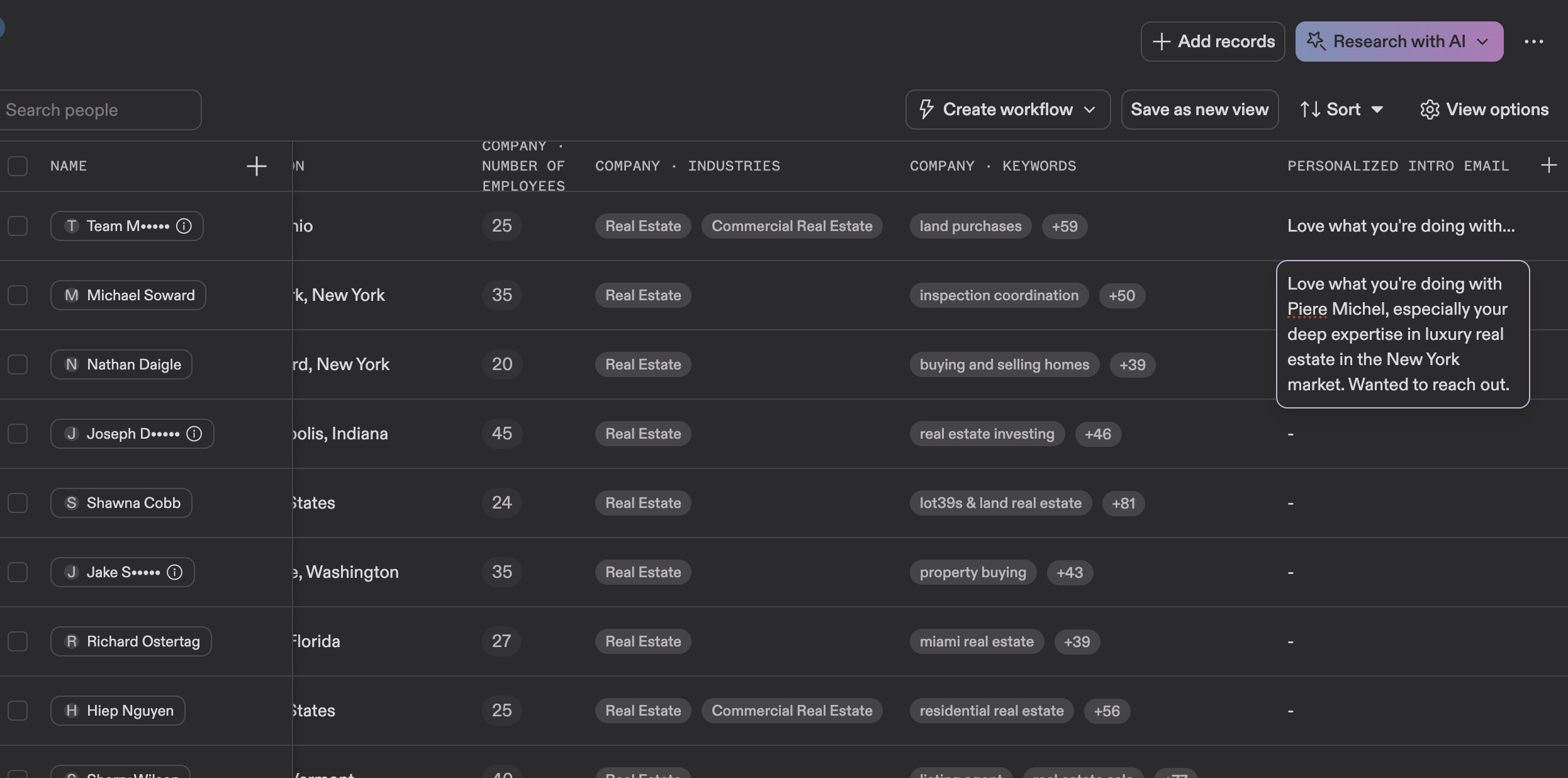This screenshot has height=778, width=1568.
Task: Click the three-dots more options icon
Action: pyautogui.click(x=1533, y=42)
